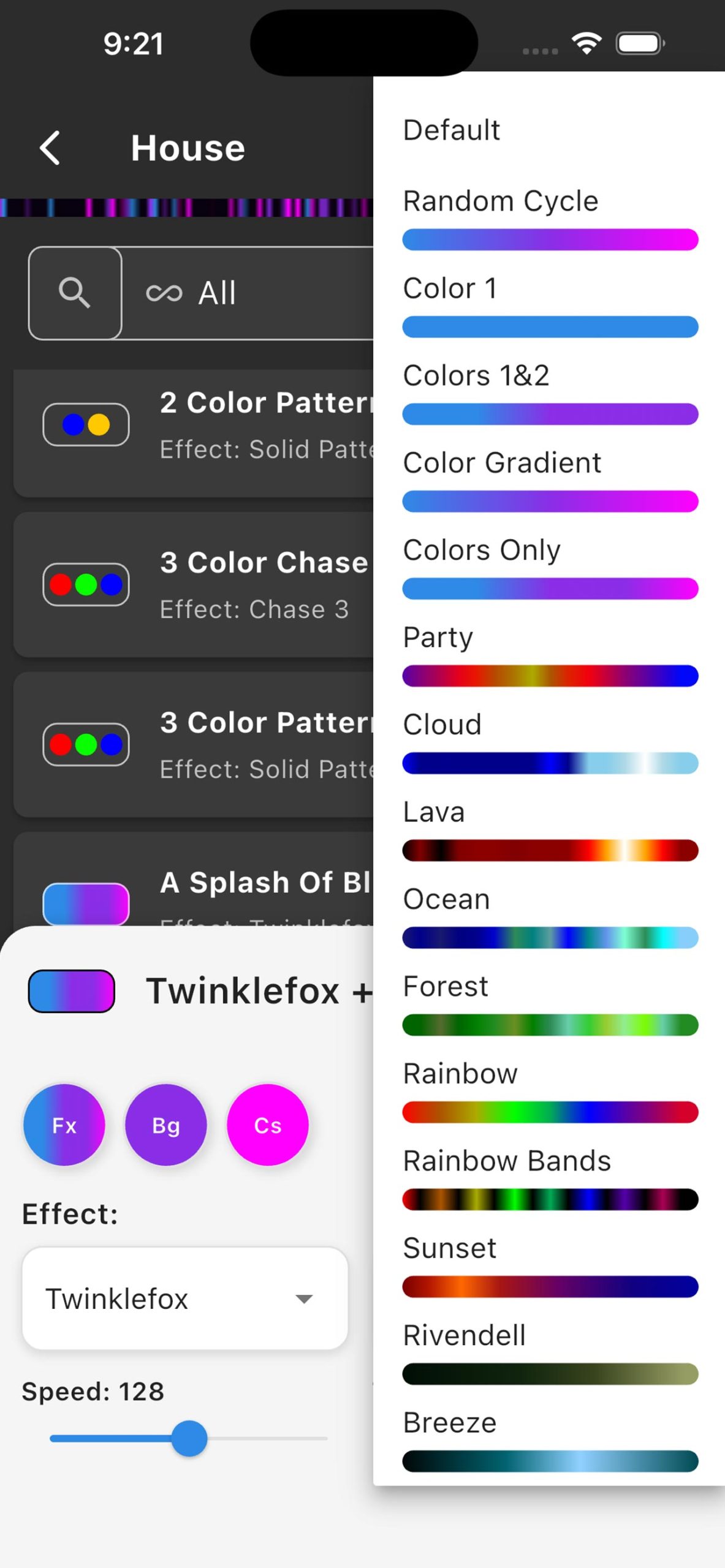Tap the Speed slider handle
The height and width of the screenshot is (1568, 725).
(189, 1438)
